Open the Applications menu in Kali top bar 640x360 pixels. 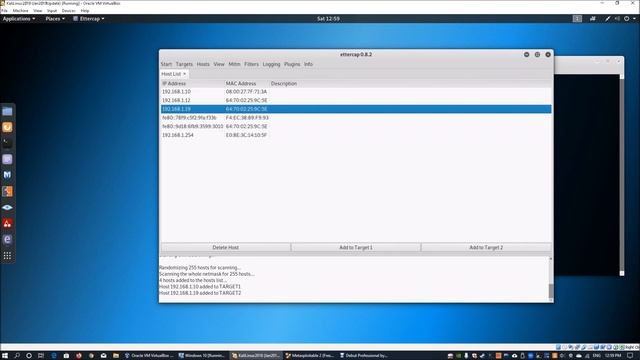19,18
